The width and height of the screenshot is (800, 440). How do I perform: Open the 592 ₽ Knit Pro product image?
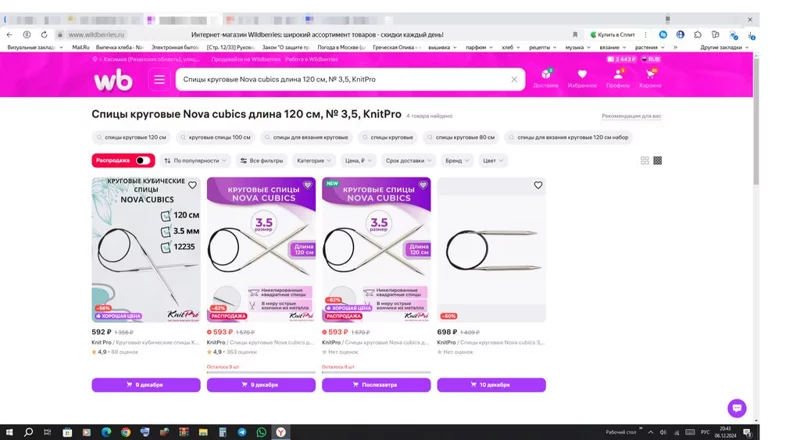click(x=146, y=250)
